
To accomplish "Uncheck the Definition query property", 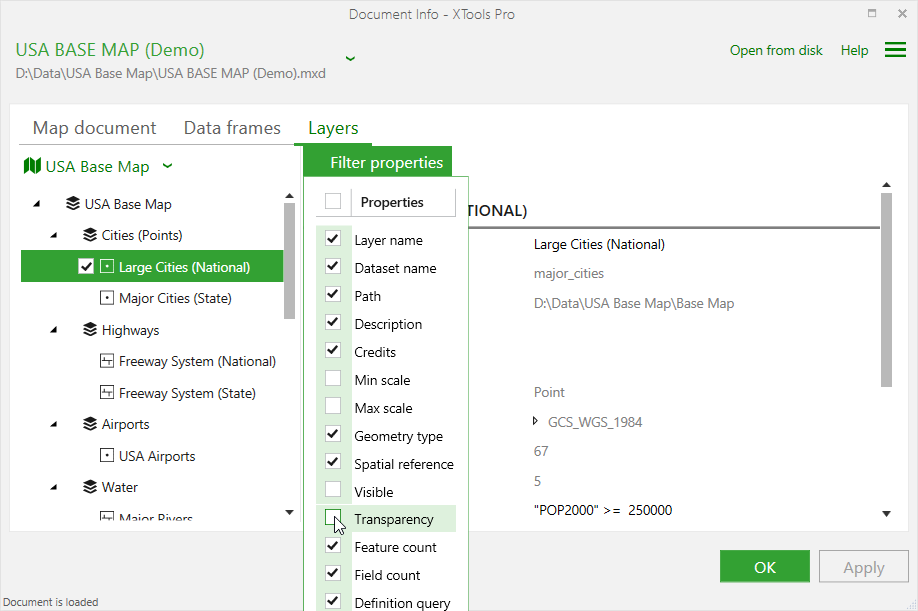I will (333, 601).
